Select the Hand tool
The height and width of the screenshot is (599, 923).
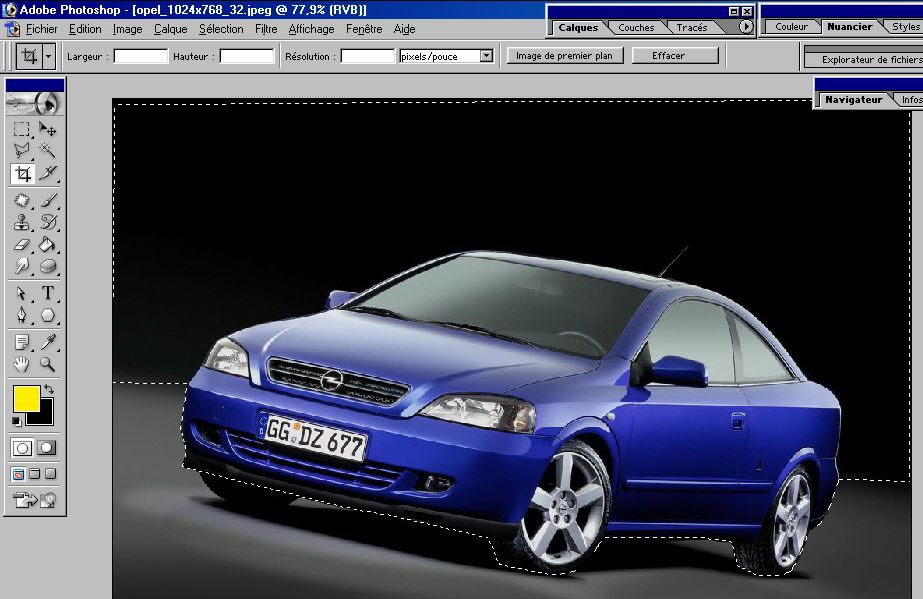click(22, 365)
